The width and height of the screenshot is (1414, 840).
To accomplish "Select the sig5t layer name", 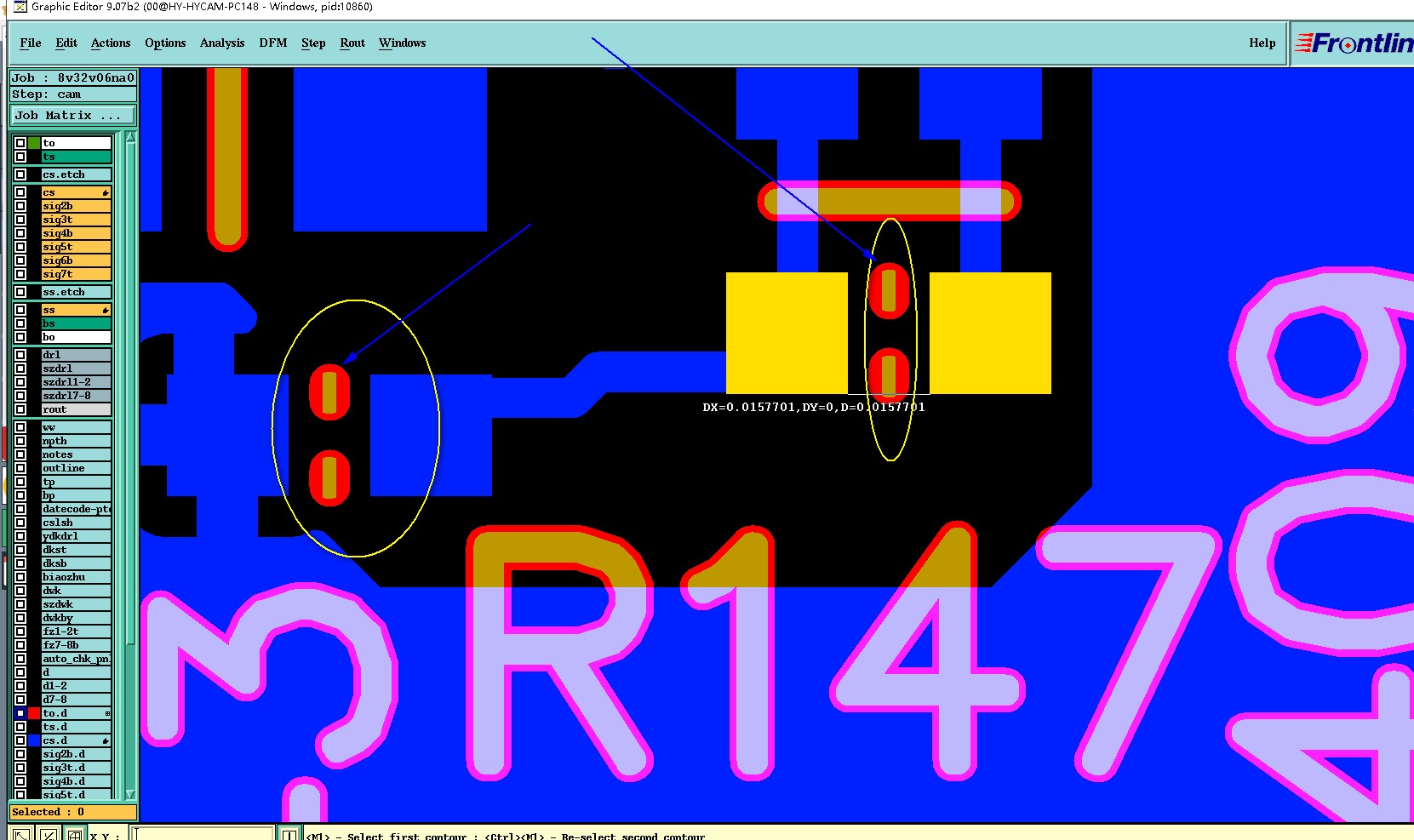I will [77, 247].
